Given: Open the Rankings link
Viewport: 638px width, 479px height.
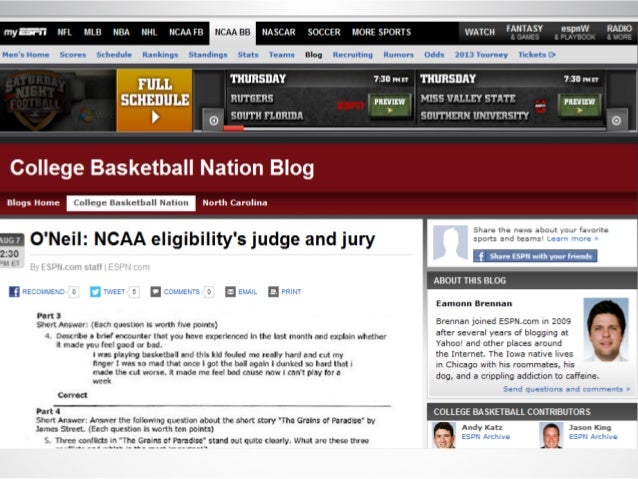Looking at the screenshot, I should point(160,55).
